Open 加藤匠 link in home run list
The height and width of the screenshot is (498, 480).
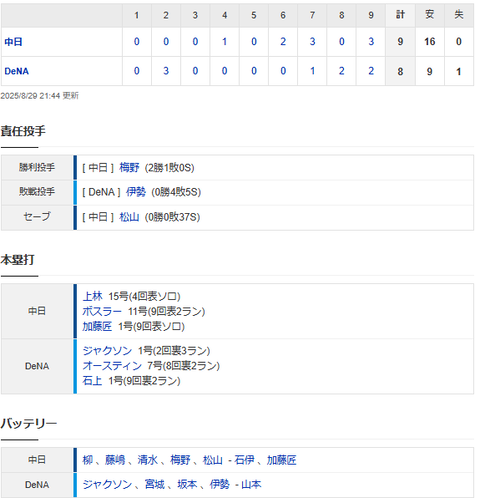tap(97, 326)
